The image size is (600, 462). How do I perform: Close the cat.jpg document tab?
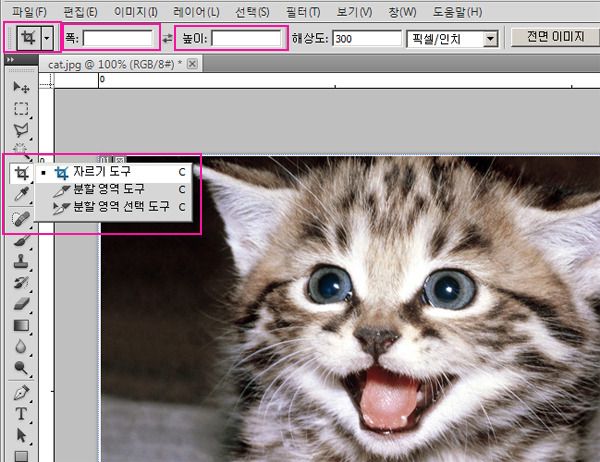(192, 64)
